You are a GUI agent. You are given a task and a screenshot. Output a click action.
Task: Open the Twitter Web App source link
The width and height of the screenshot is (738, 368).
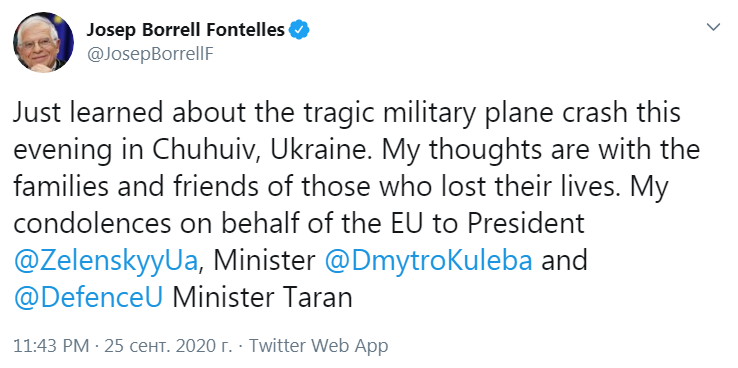[x=319, y=346]
